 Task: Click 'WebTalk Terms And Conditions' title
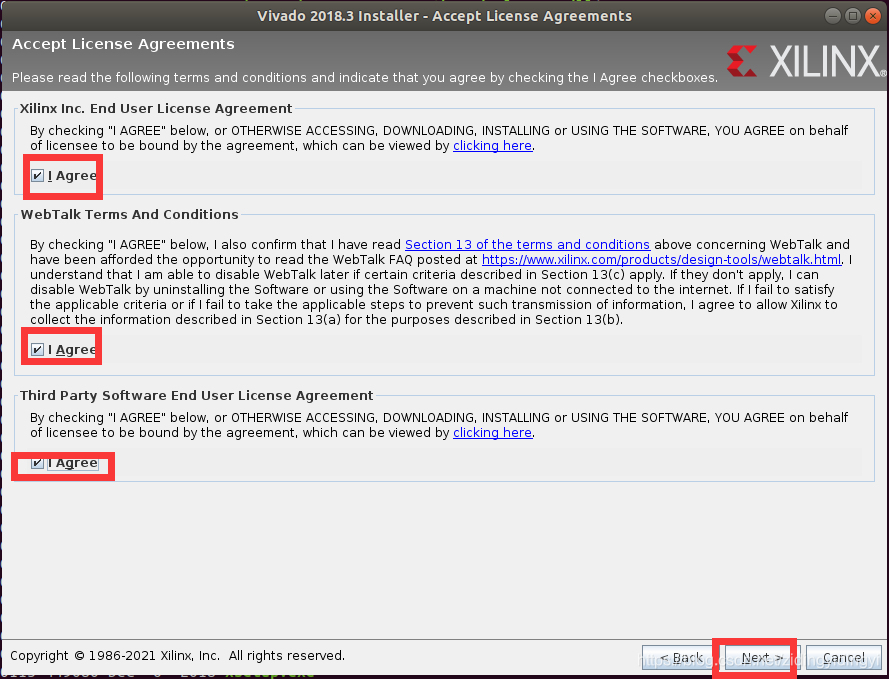(x=129, y=214)
